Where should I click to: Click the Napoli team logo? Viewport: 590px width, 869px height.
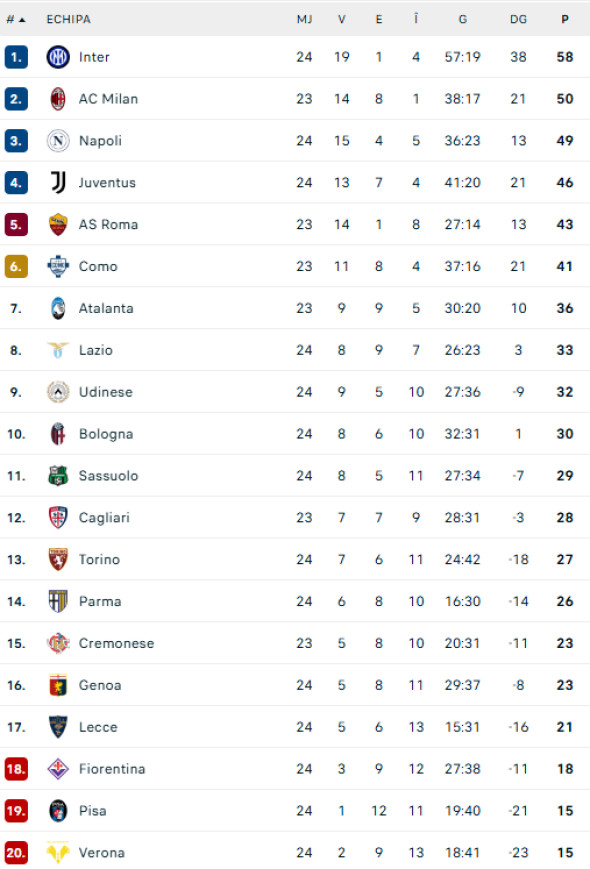pyautogui.click(x=58, y=141)
